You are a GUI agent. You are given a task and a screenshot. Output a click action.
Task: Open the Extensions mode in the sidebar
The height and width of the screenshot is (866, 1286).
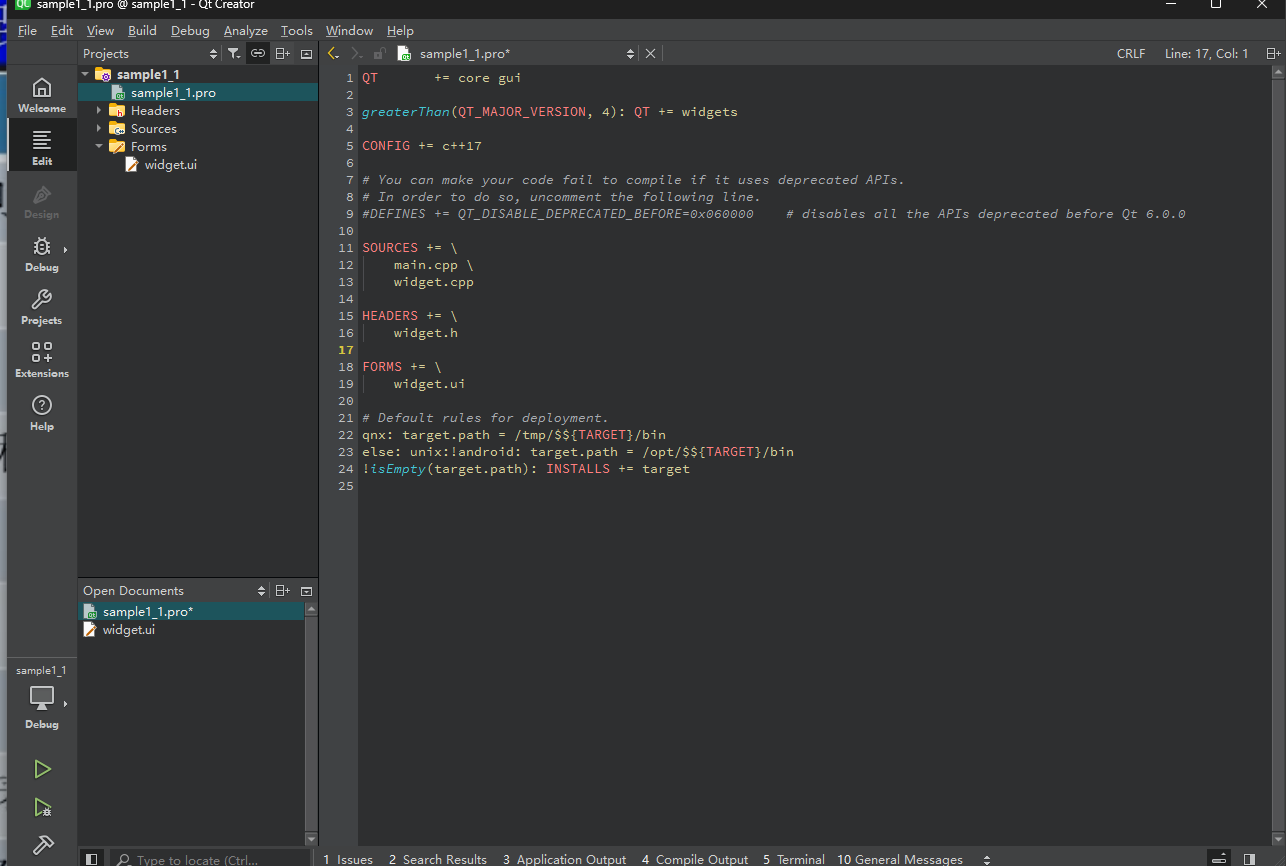[x=42, y=360]
